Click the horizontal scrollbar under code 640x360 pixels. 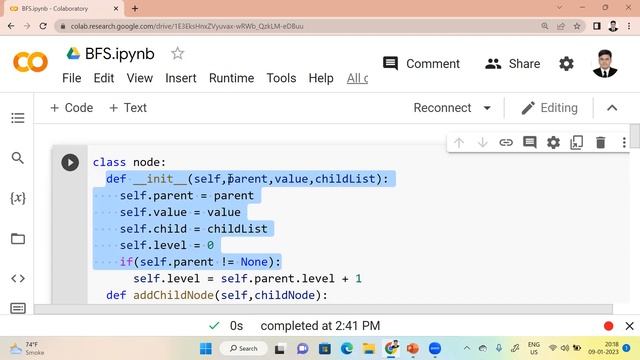[x=323, y=309]
